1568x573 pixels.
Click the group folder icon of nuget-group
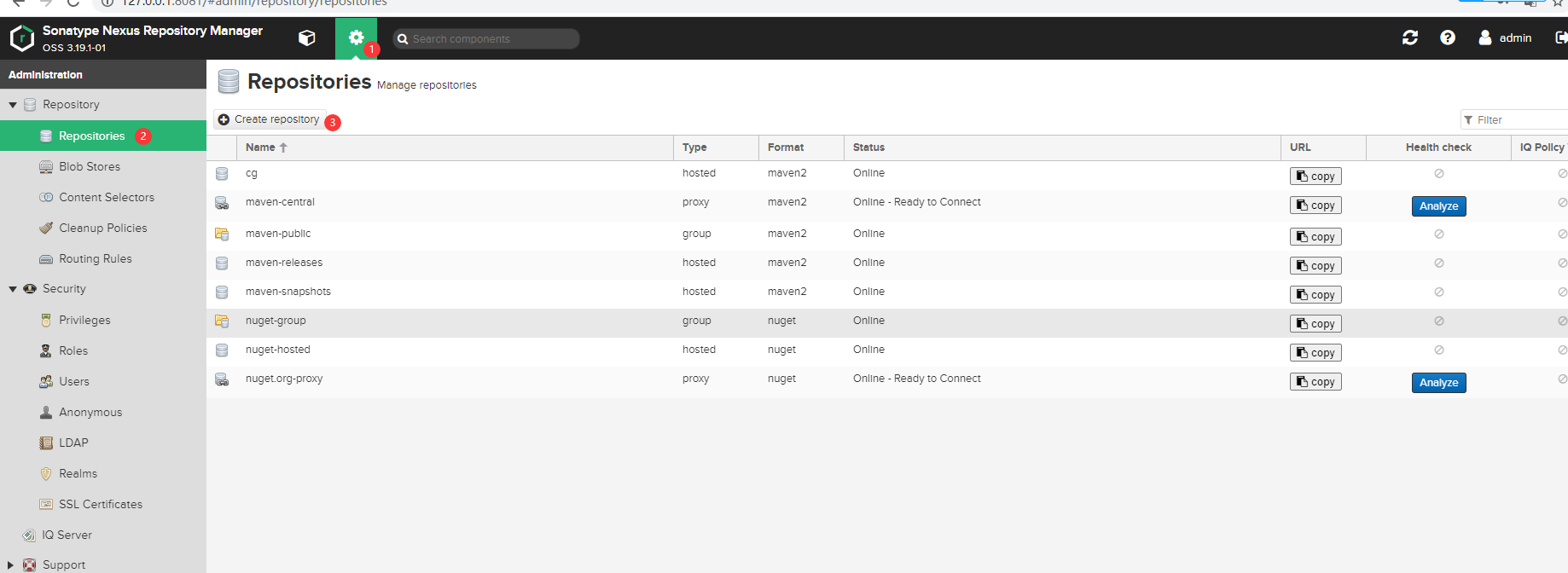click(222, 321)
